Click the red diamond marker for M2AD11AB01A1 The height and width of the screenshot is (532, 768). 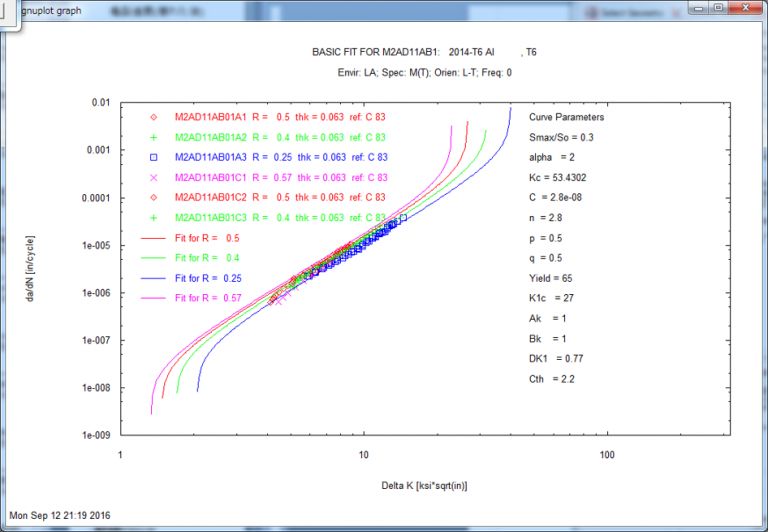point(154,117)
